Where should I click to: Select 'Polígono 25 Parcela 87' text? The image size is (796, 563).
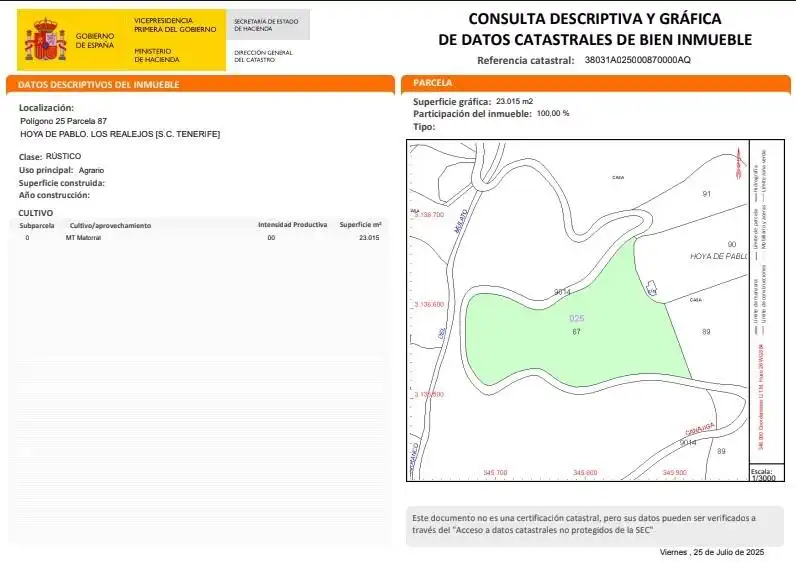click(63, 121)
